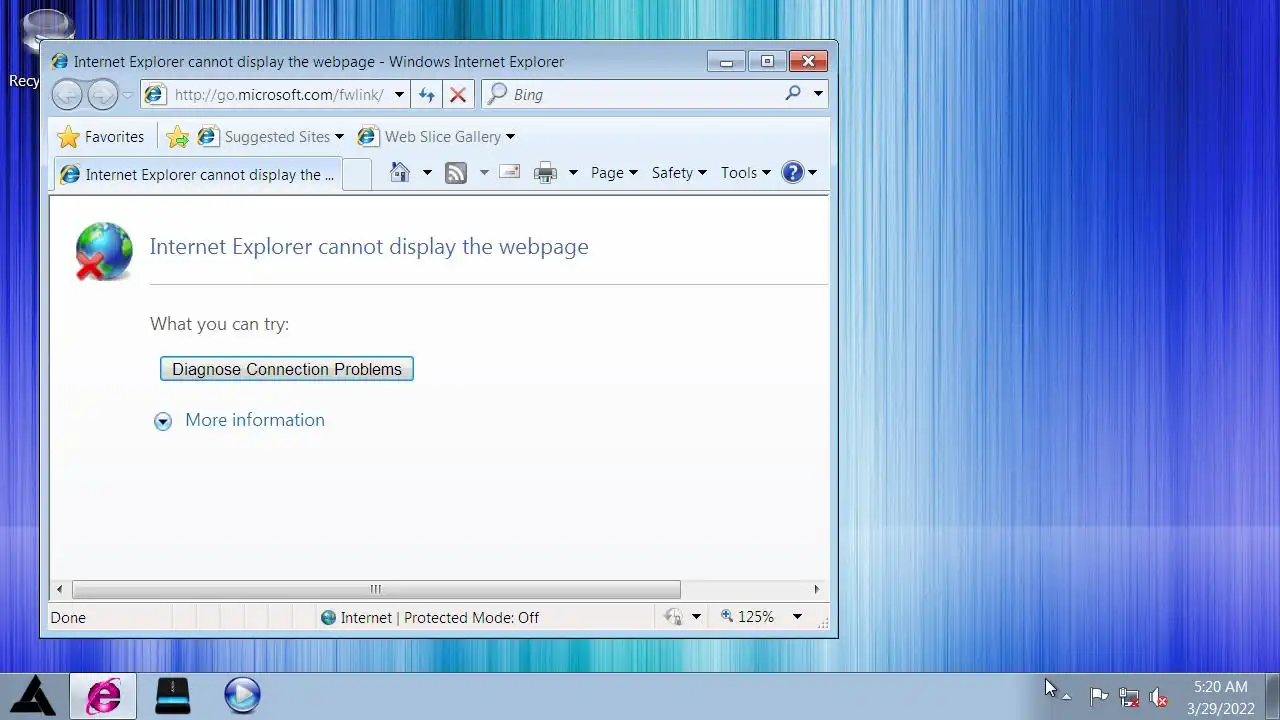The height and width of the screenshot is (720, 1280).
Task: Select the Internet Explorer cannot display tab
Action: click(x=197, y=174)
